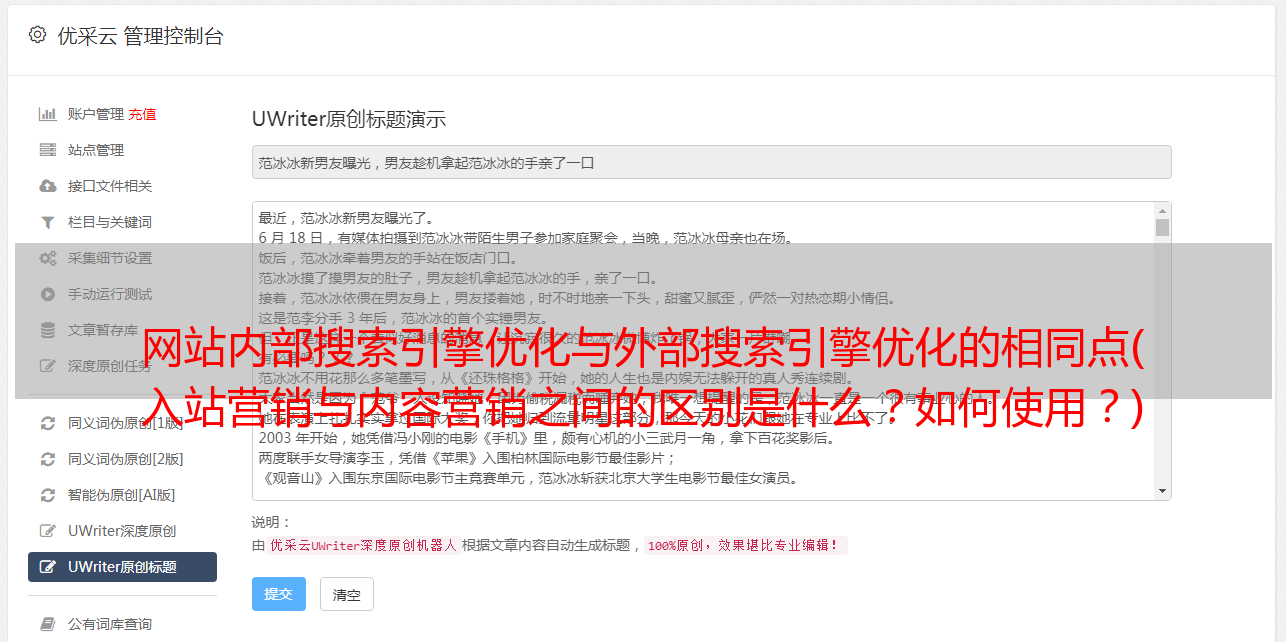
Task: Click the funnel icon for 栏目与关键词
Action: click(x=47, y=222)
